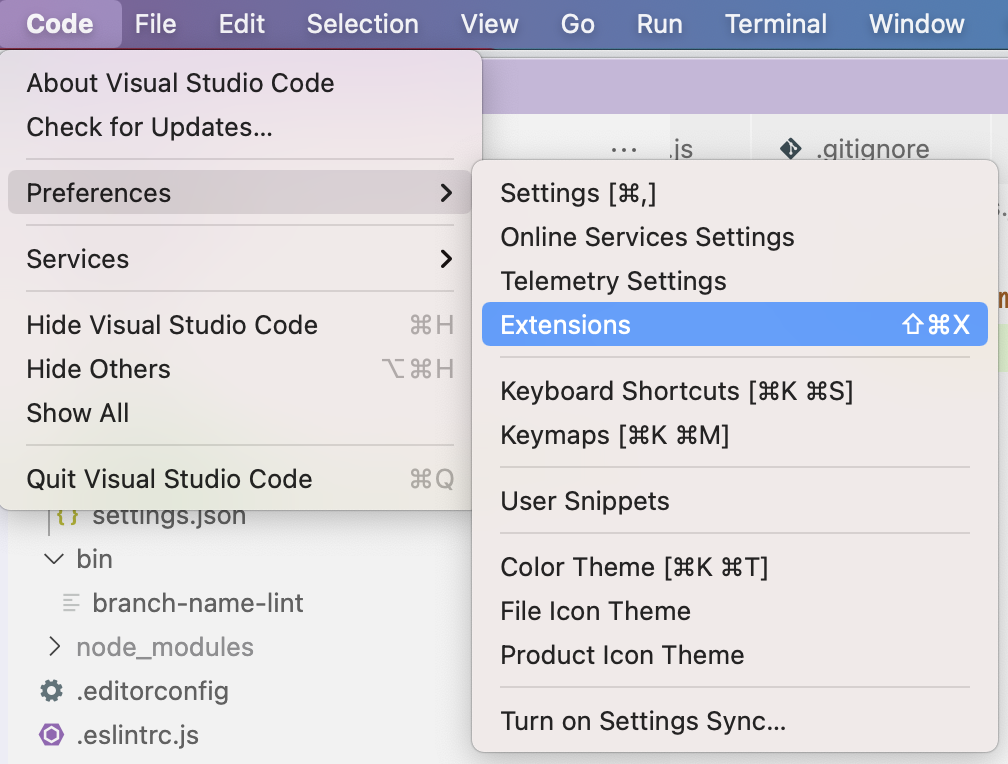
Task: Expand the Services submenu
Action: (x=240, y=259)
